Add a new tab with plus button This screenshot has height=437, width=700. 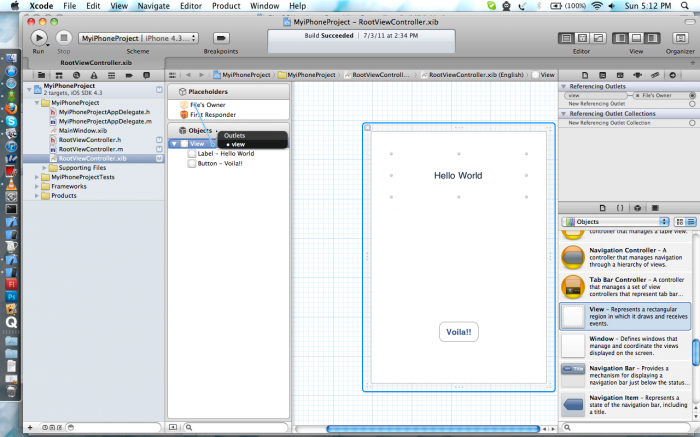click(x=692, y=63)
